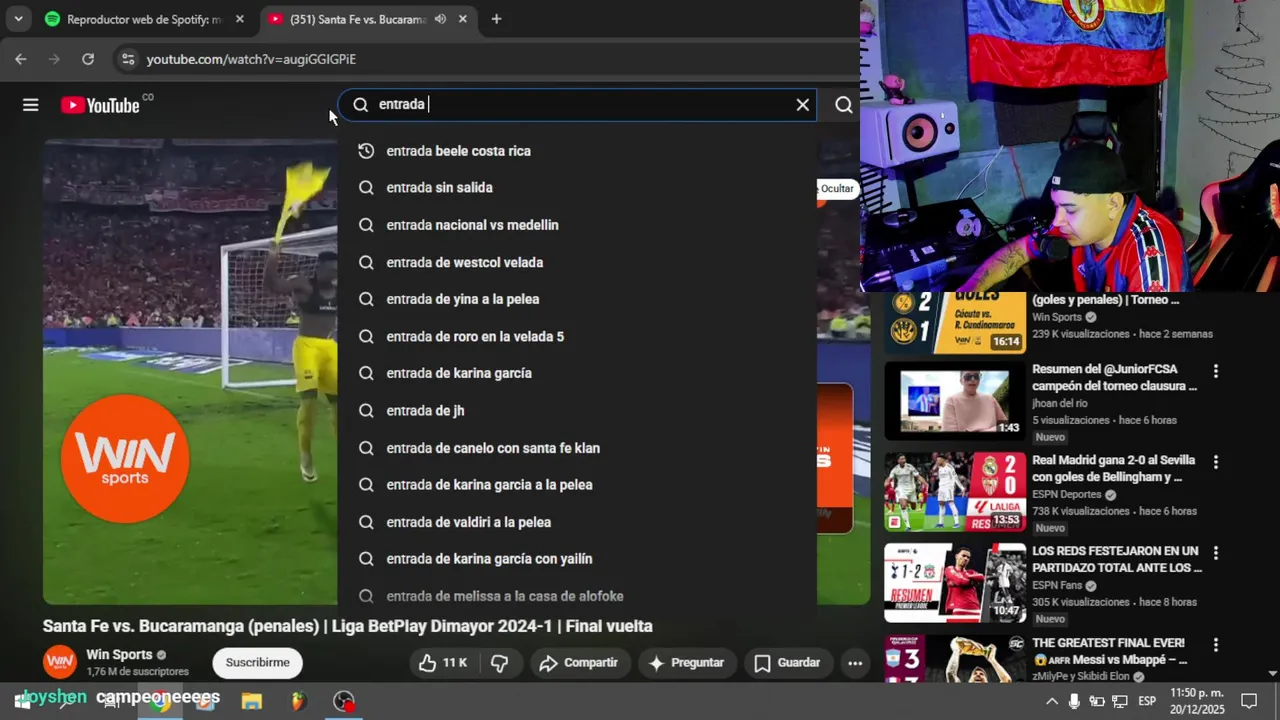Open 'Resumen del @JuniorFCSA' video thumbnail
The height and width of the screenshot is (720, 1280).
pyautogui.click(x=954, y=400)
